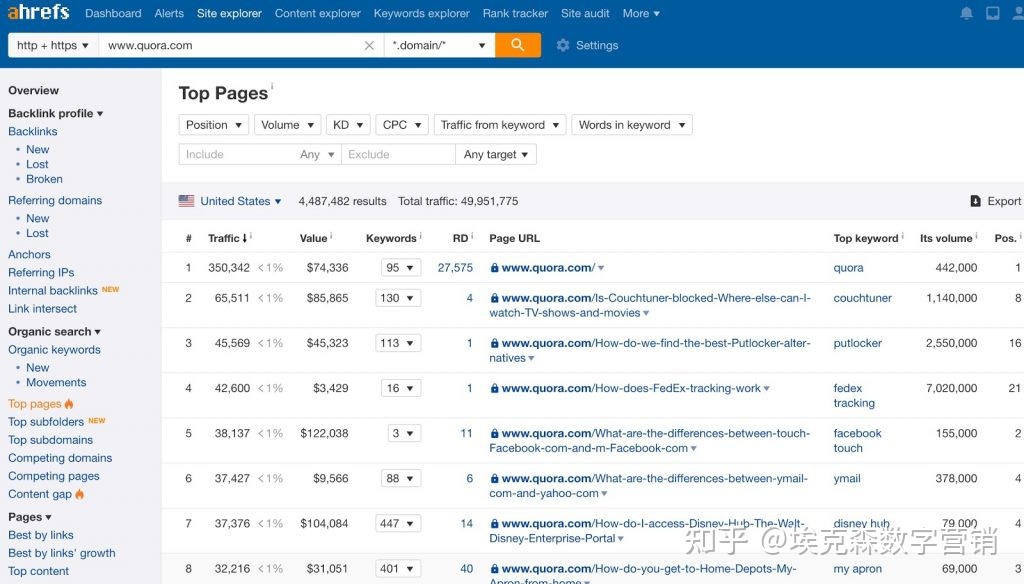Open the Dashboard menu item
This screenshot has width=1024, height=584.
click(113, 13)
